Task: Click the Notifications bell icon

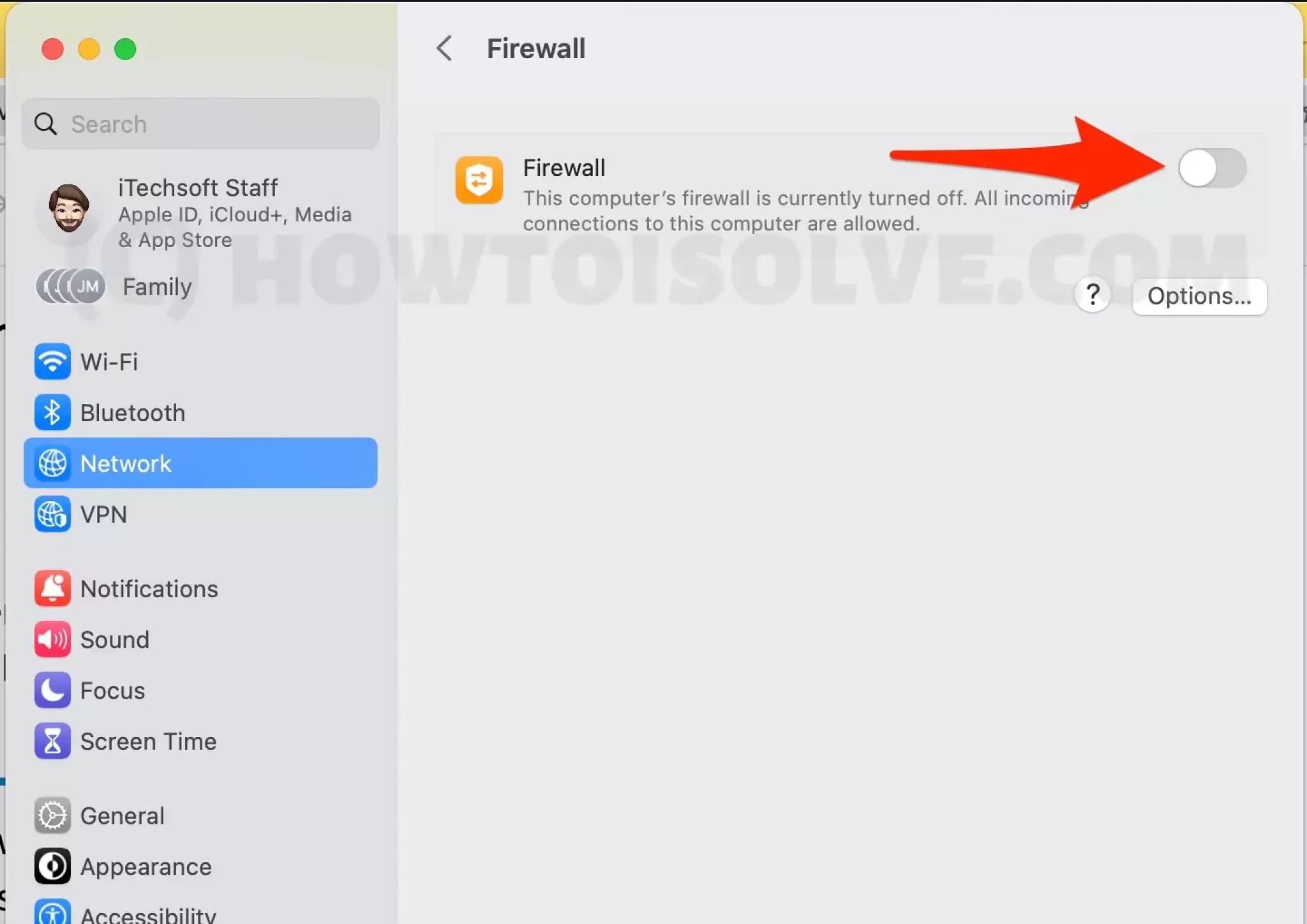Action: 52,588
